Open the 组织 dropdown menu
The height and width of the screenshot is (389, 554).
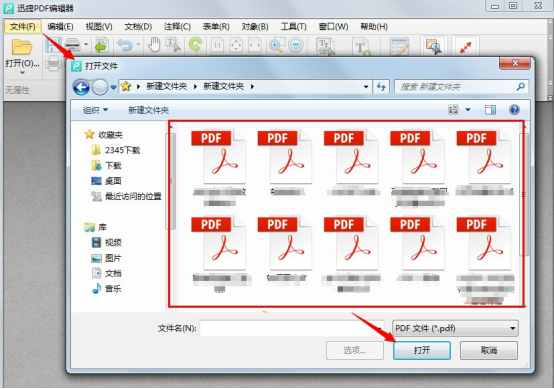(x=95, y=110)
